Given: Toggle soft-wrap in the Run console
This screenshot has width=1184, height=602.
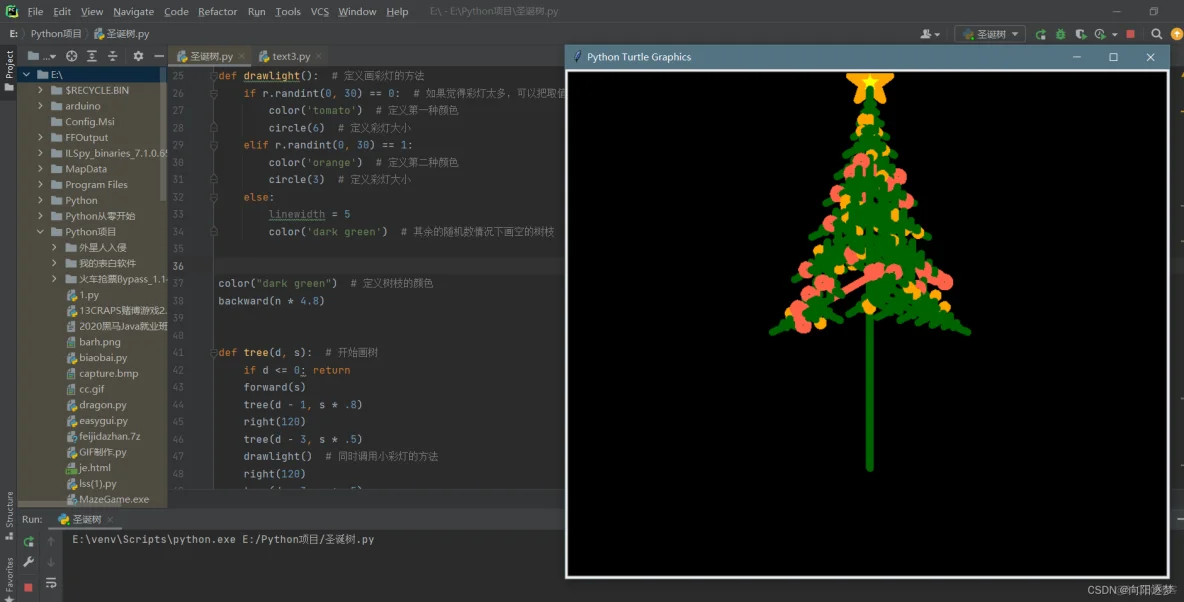Looking at the screenshot, I should tap(51, 582).
